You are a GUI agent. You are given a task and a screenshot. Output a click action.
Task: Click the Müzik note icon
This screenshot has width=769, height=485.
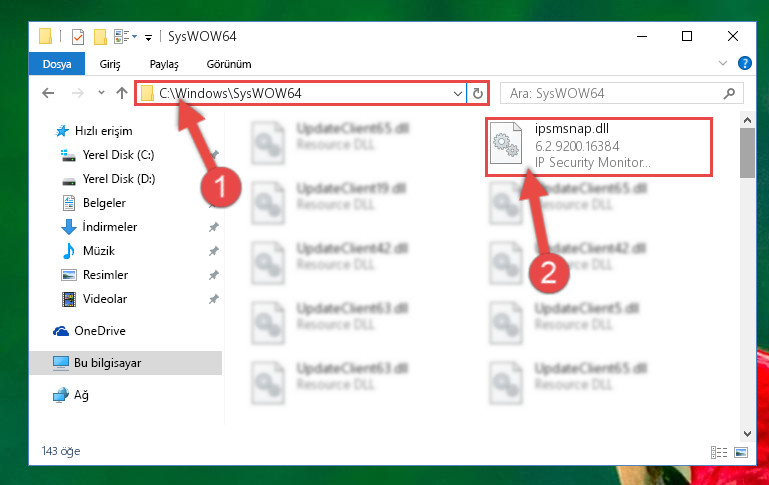pyautogui.click(x=69, y=251)
